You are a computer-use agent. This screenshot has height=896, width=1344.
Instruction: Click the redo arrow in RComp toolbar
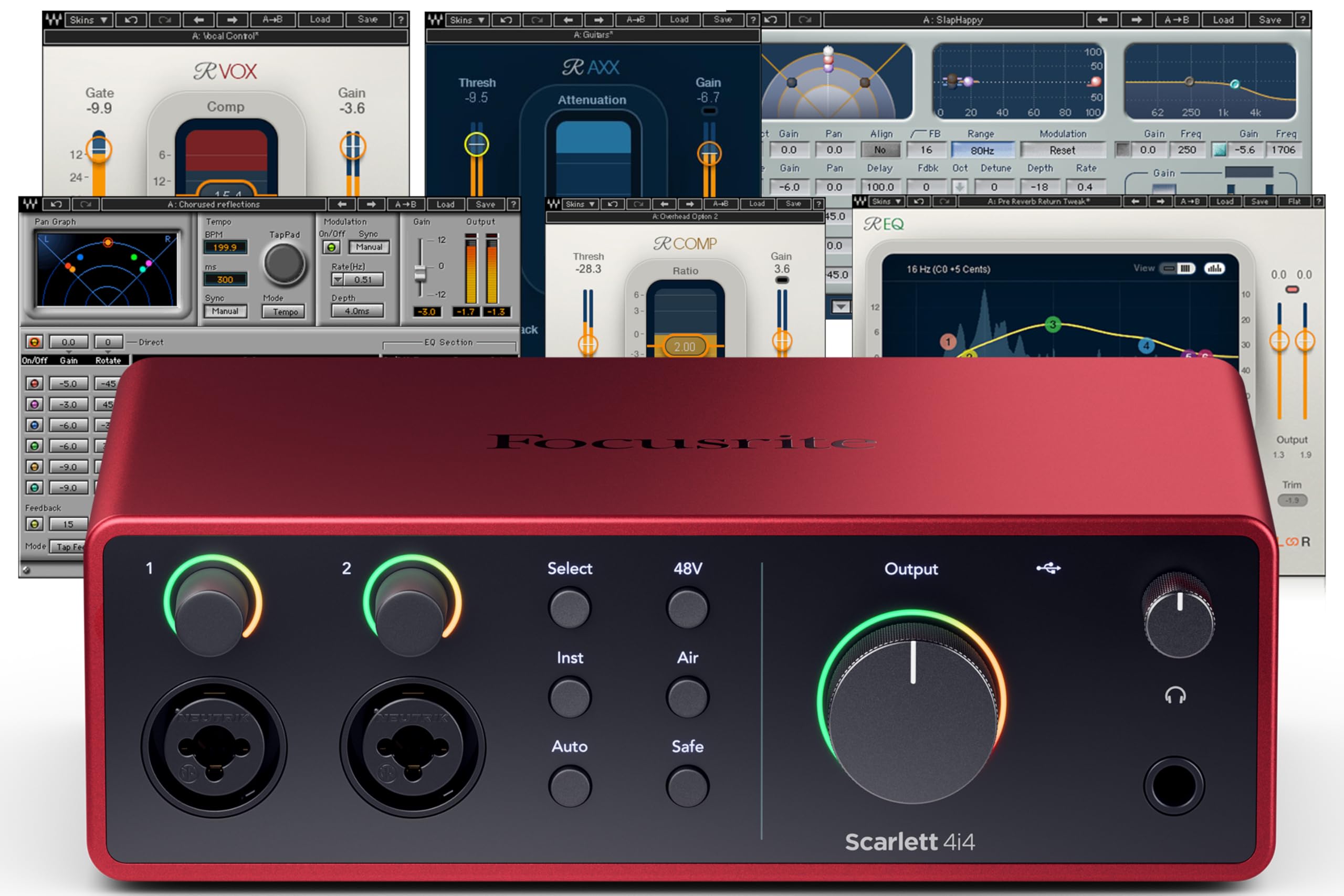coord(638,204)
